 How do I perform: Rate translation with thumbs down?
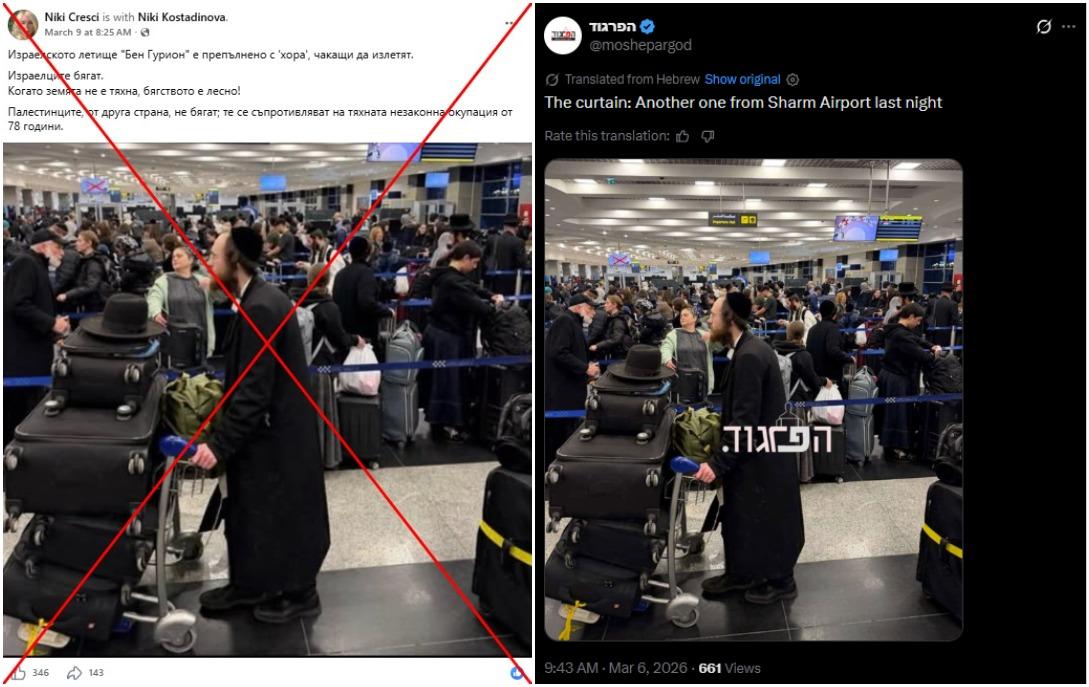708,136
